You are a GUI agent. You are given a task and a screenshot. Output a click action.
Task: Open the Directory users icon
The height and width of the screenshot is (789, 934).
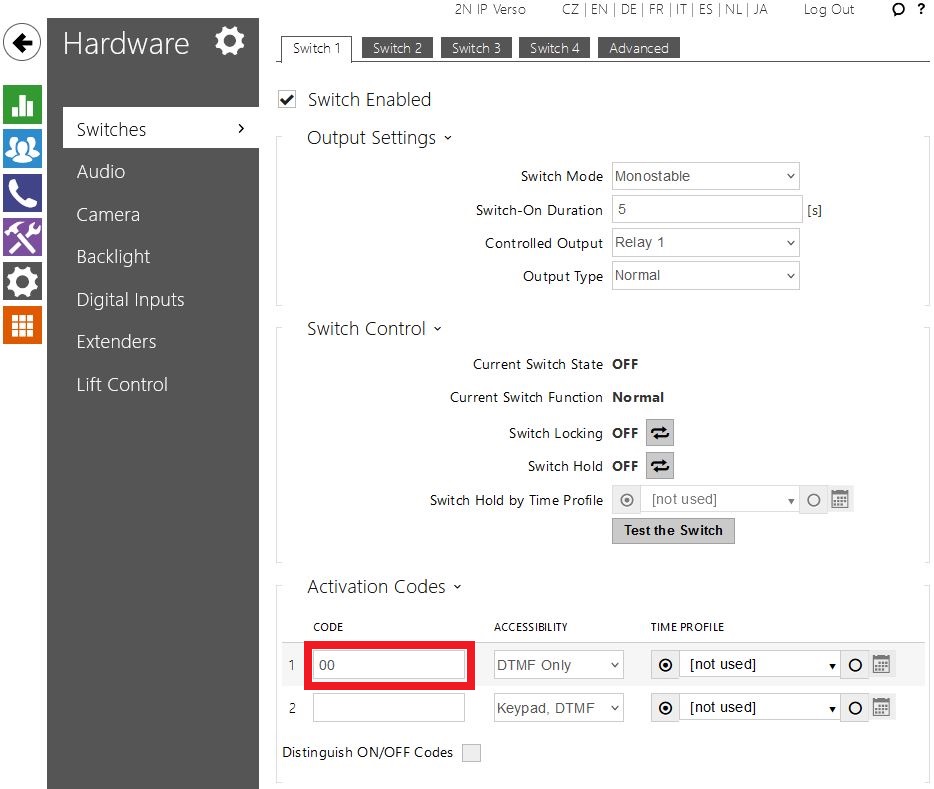pyautogui.click(x=22, y=149)
